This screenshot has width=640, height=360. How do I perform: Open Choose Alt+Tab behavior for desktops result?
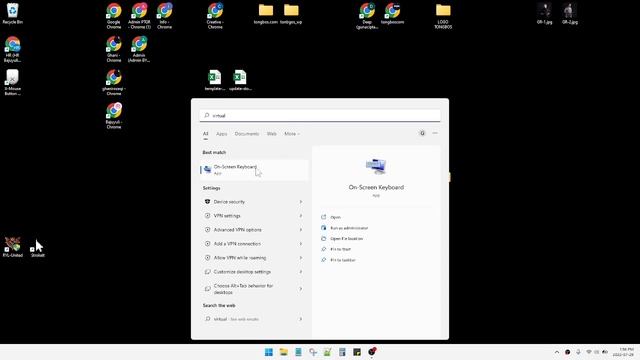click(x=243, y=289)
